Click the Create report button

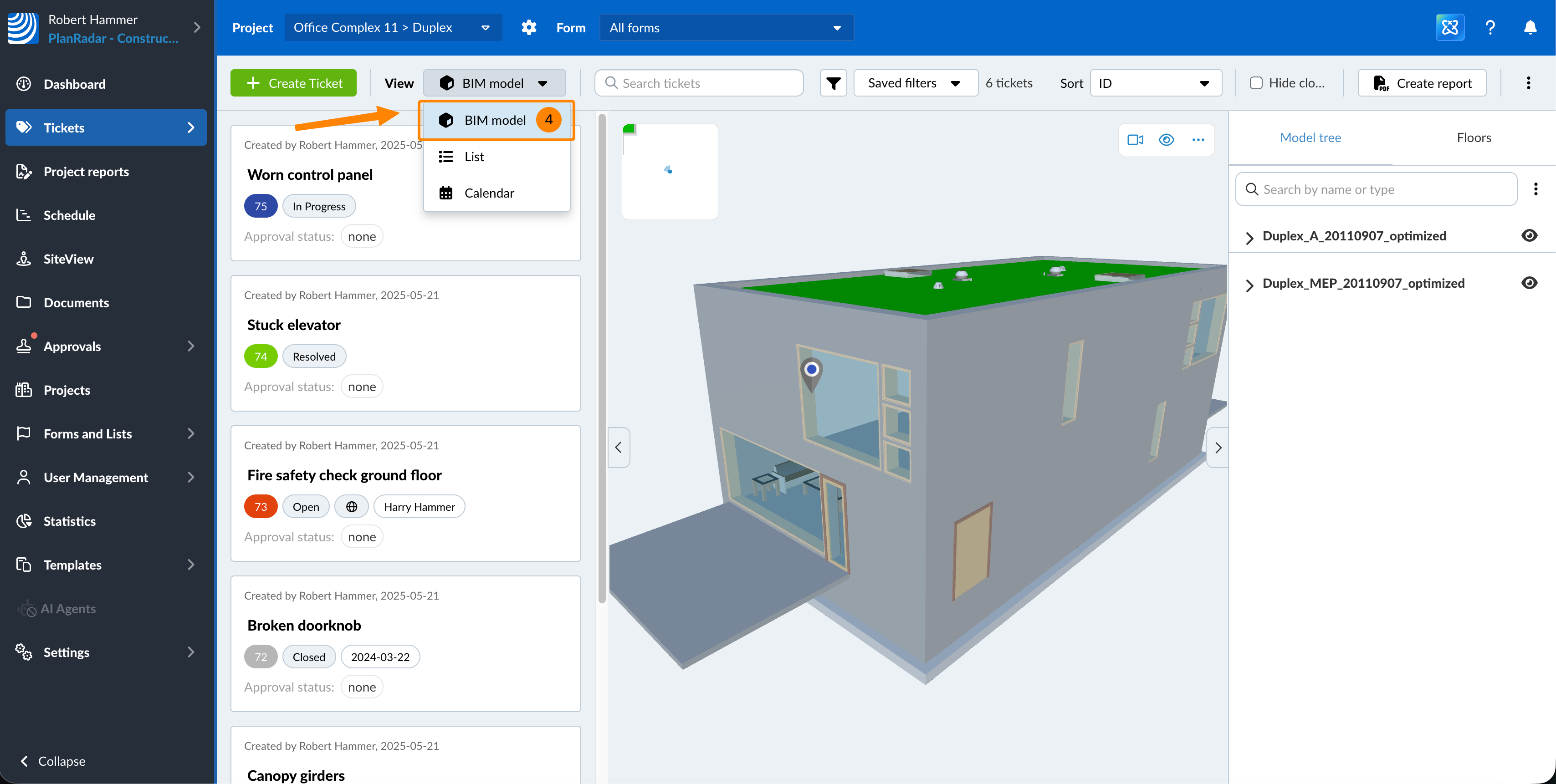1422,83
